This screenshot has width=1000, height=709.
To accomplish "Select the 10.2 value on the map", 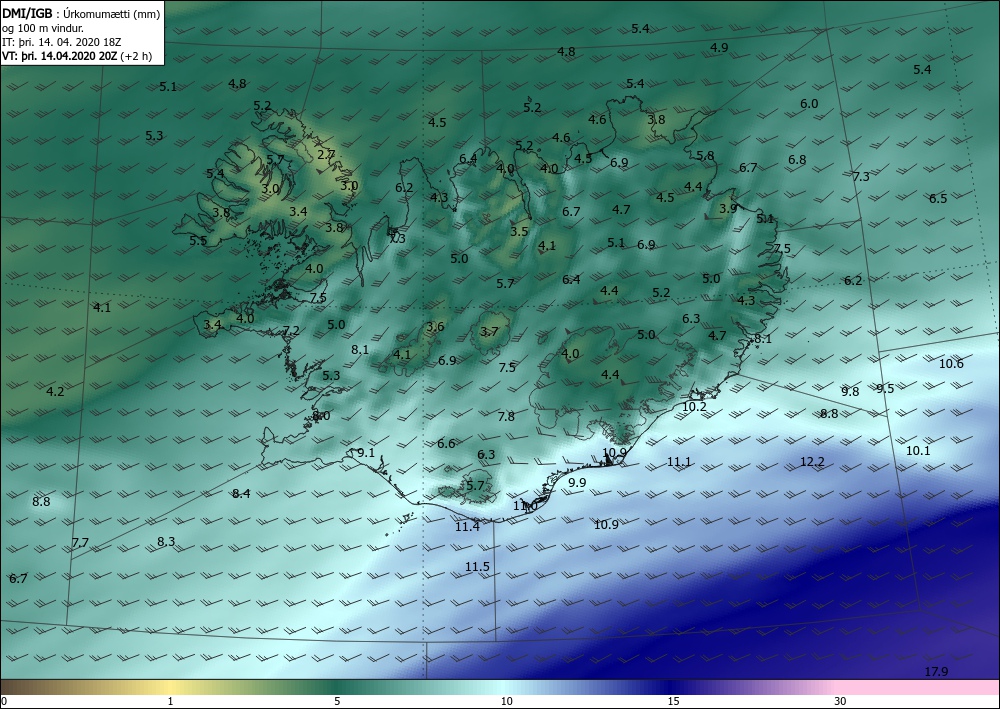I will pyautogui.click(x=695, y=407).
